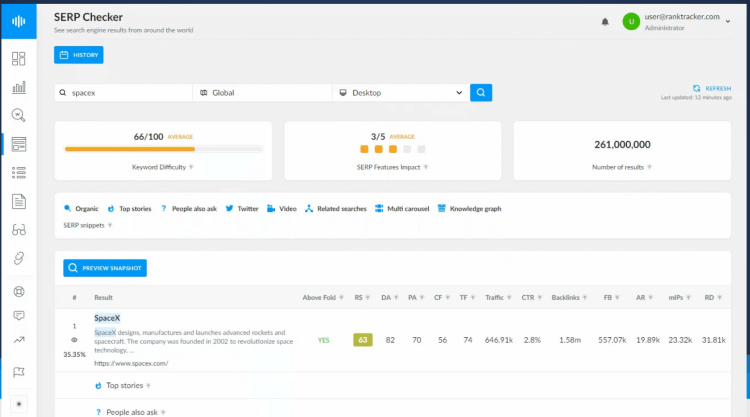
Task: Toggle the Related searches feature filter
Action: pyautogui.click(x=336, y=208)
